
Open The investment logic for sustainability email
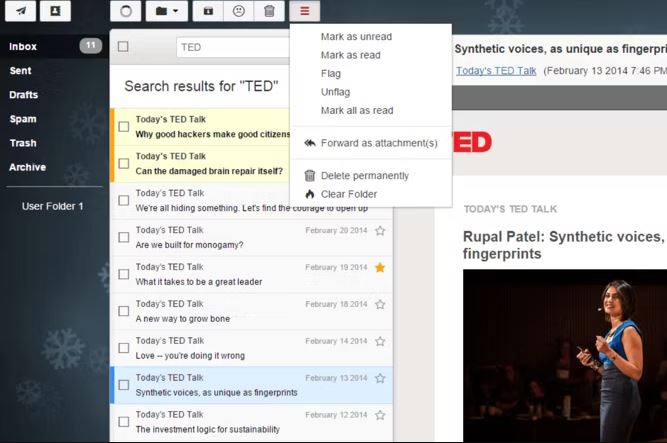[251, 422]
